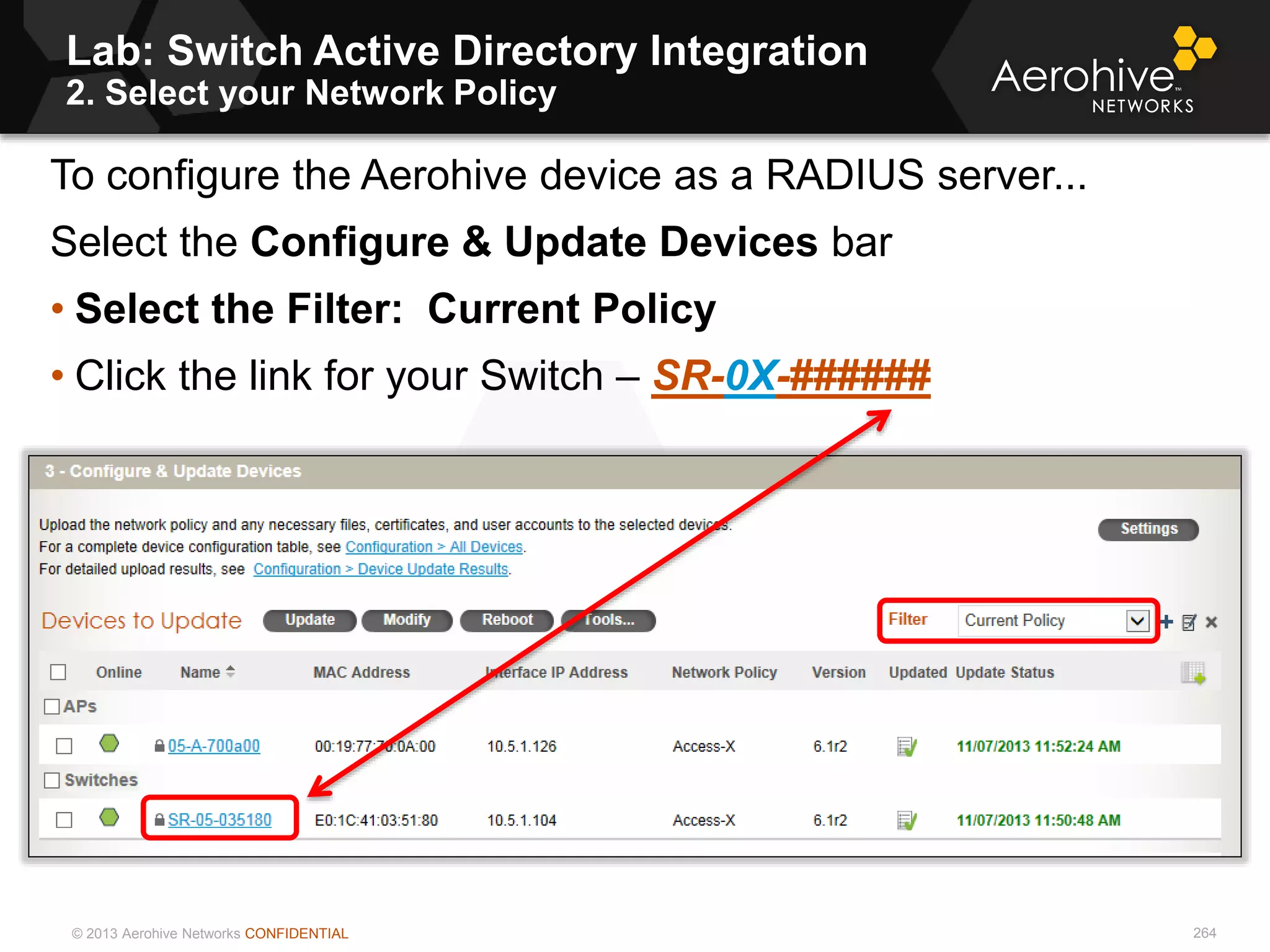This screenshot has height=952, width=1270.
Task: Click the plus icon next to the Filter dropdown
Action: (1166, 622)
